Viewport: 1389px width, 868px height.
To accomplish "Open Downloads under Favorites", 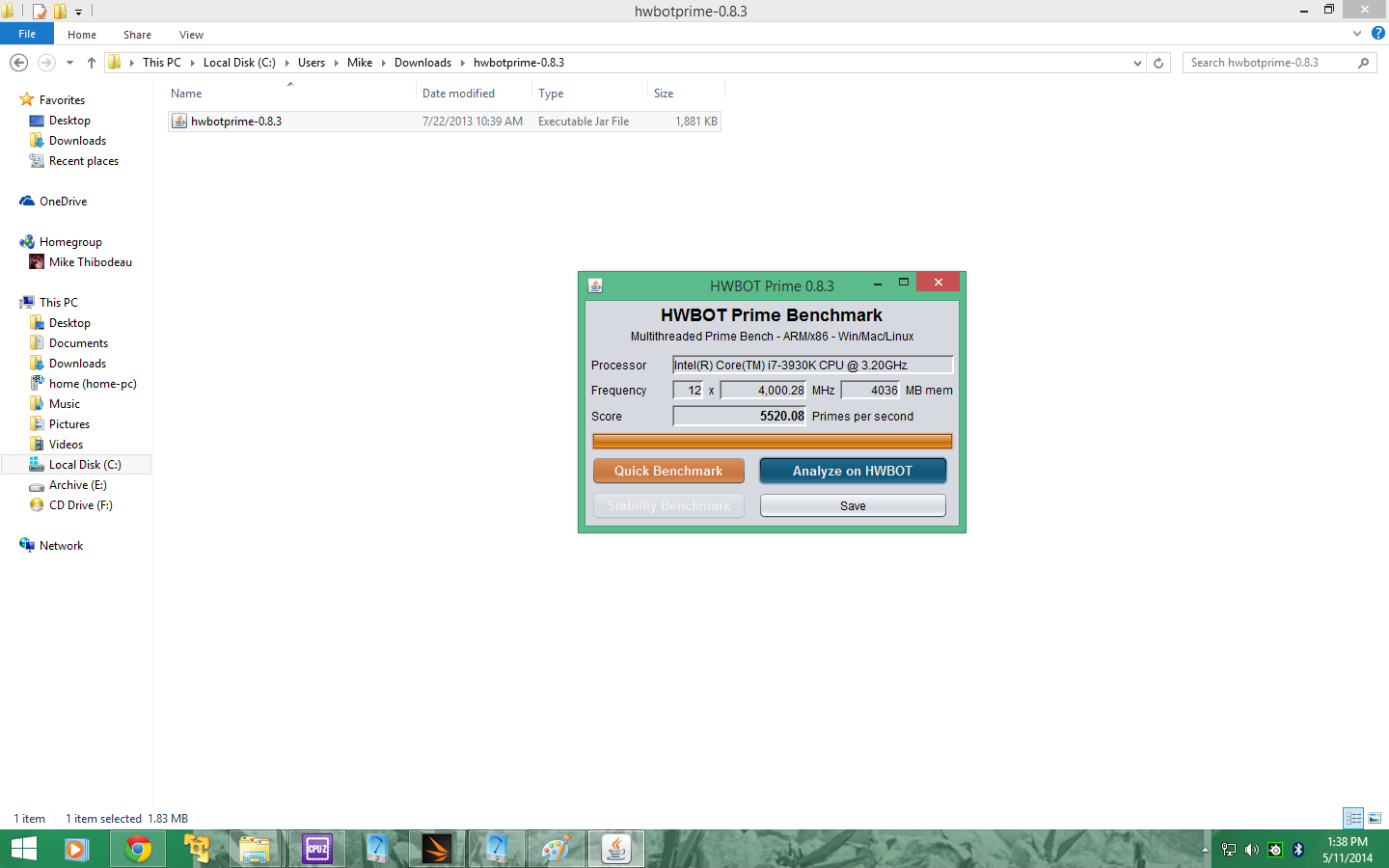I will pos(77,141).
